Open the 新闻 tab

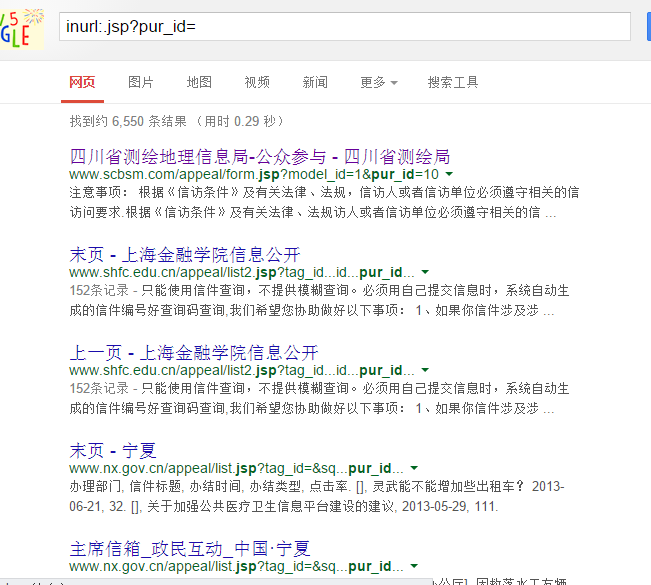[x=315, y=82]
